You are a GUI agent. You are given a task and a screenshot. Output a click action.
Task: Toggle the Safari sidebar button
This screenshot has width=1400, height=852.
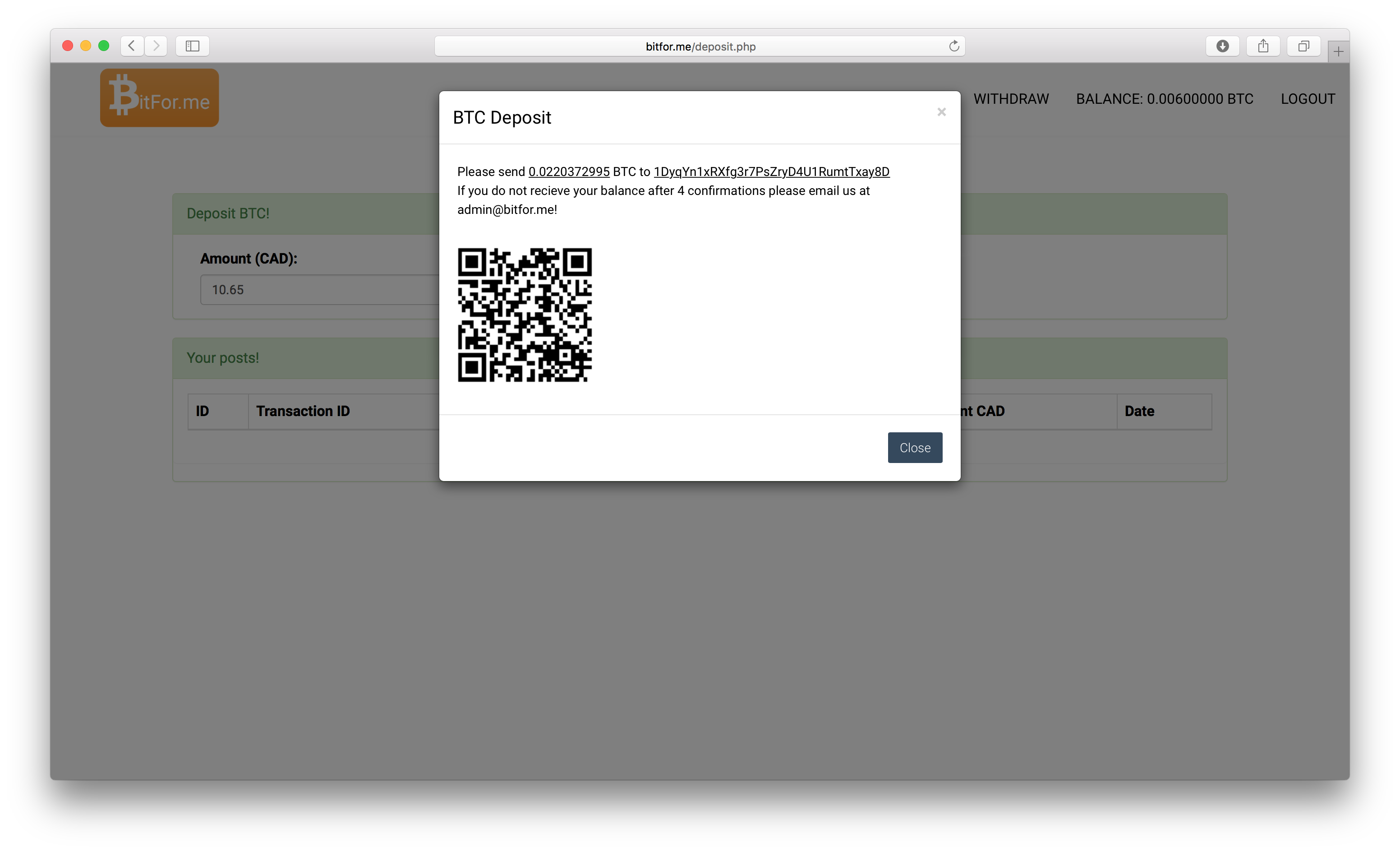coord(193,46)
